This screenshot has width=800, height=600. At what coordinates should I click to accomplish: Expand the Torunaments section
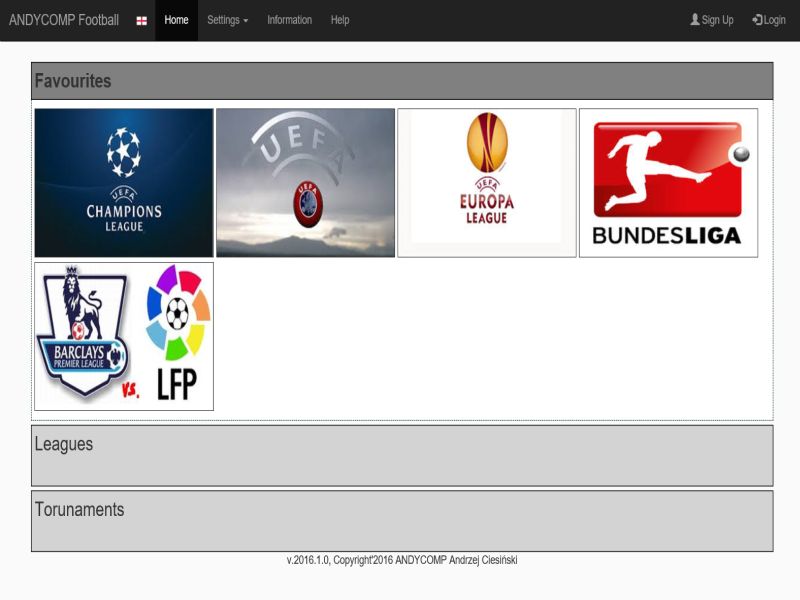tap(402, 521)
